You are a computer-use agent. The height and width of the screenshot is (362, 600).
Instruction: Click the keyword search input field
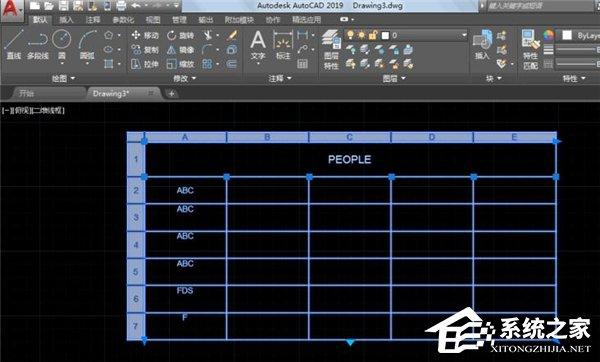click(x=540, y=6)
